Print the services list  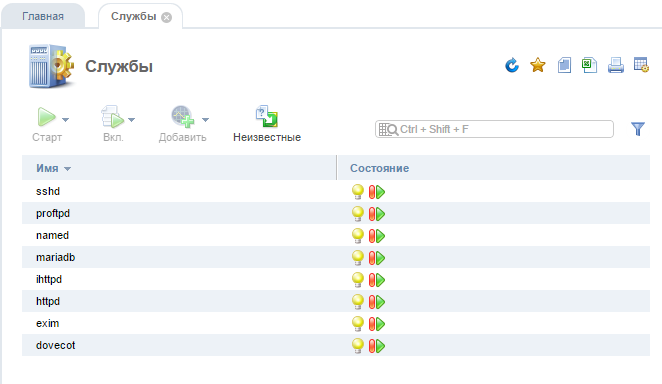click(616, 65)
